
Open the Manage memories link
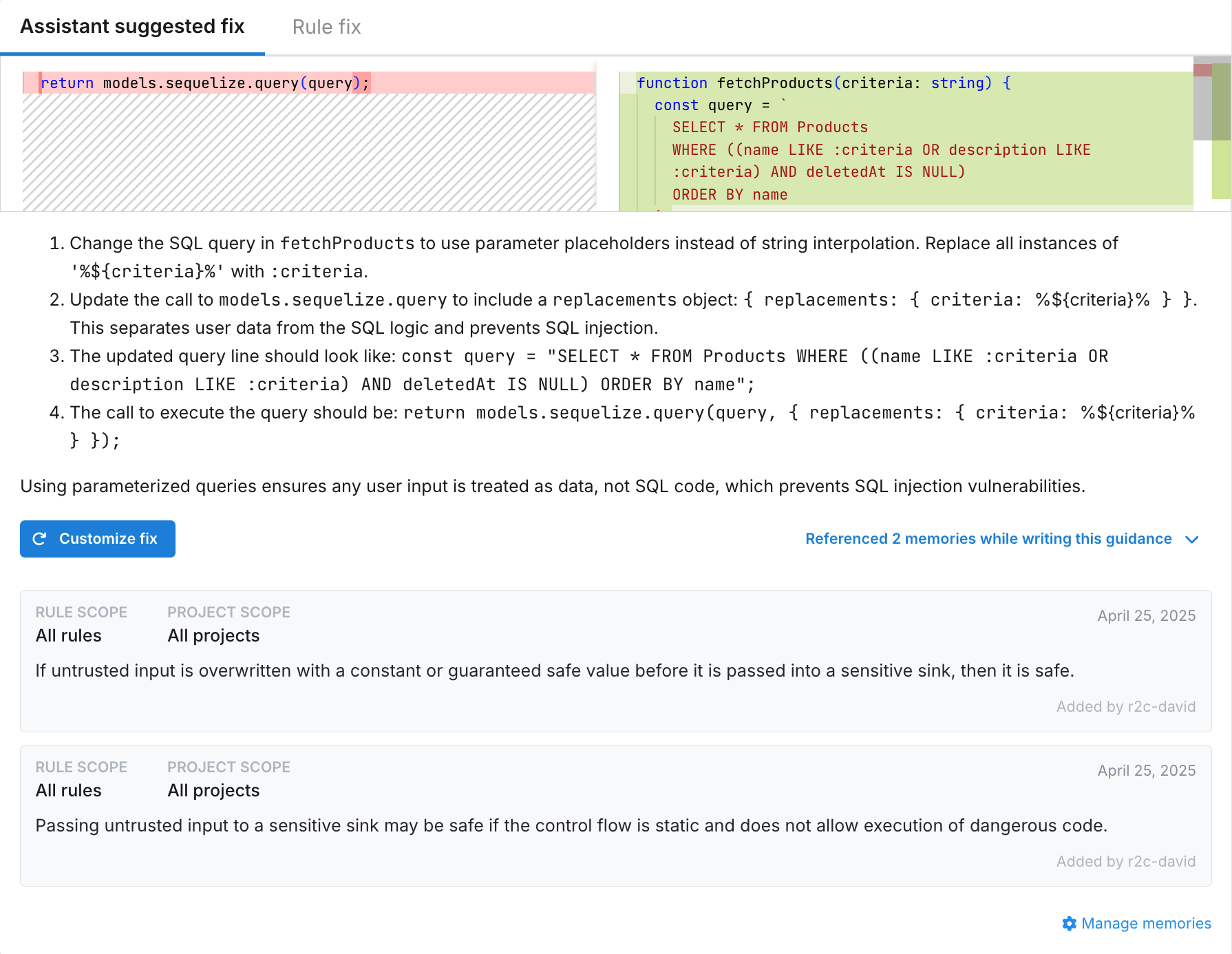[1146, 924]
